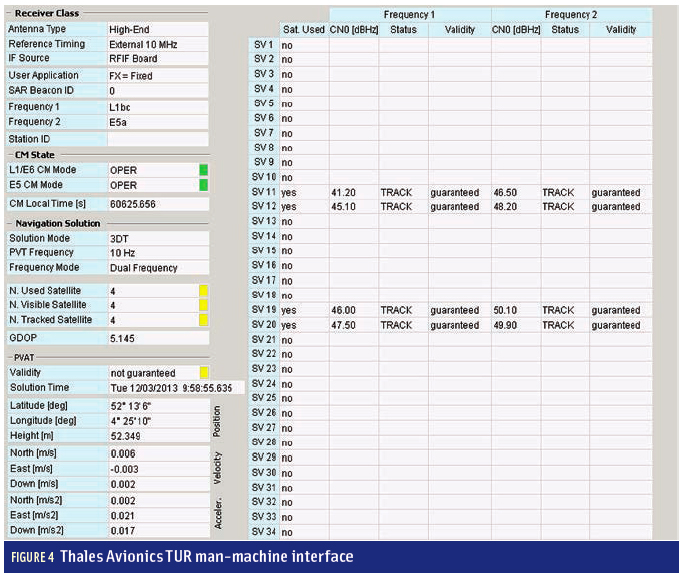684x575 pixels.
Task: Click the empty Station ID field
Action: pyautogui.click(x=157, y=139)
